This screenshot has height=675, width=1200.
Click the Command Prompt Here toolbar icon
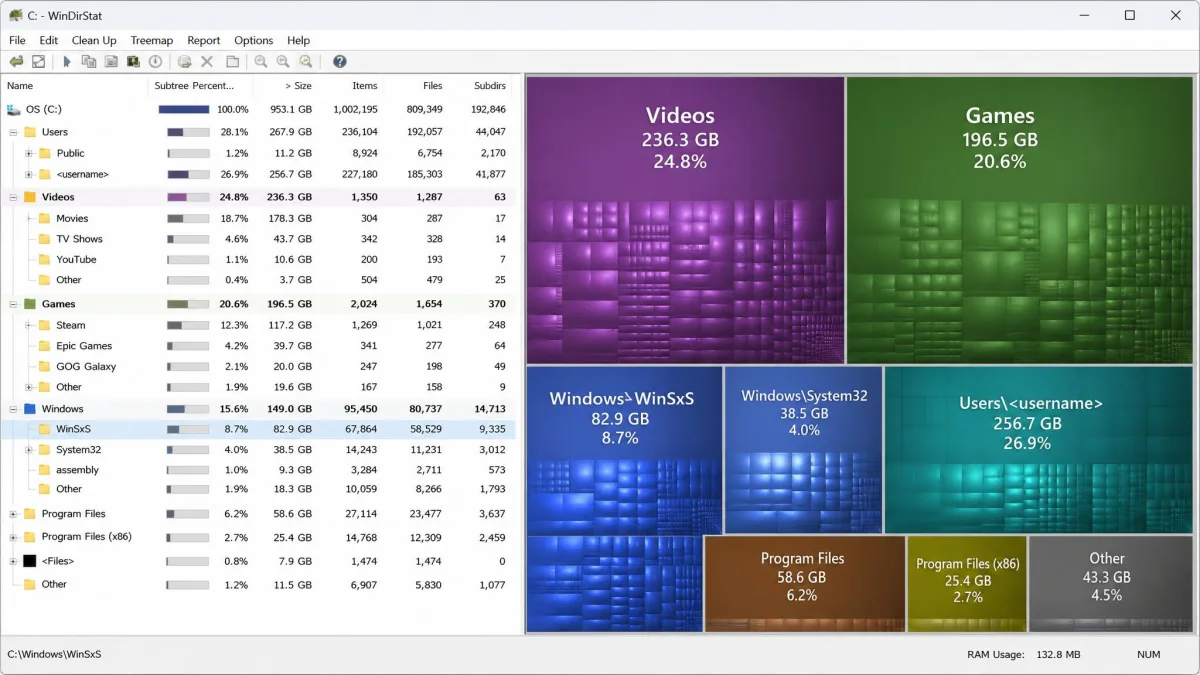point(133,62)
